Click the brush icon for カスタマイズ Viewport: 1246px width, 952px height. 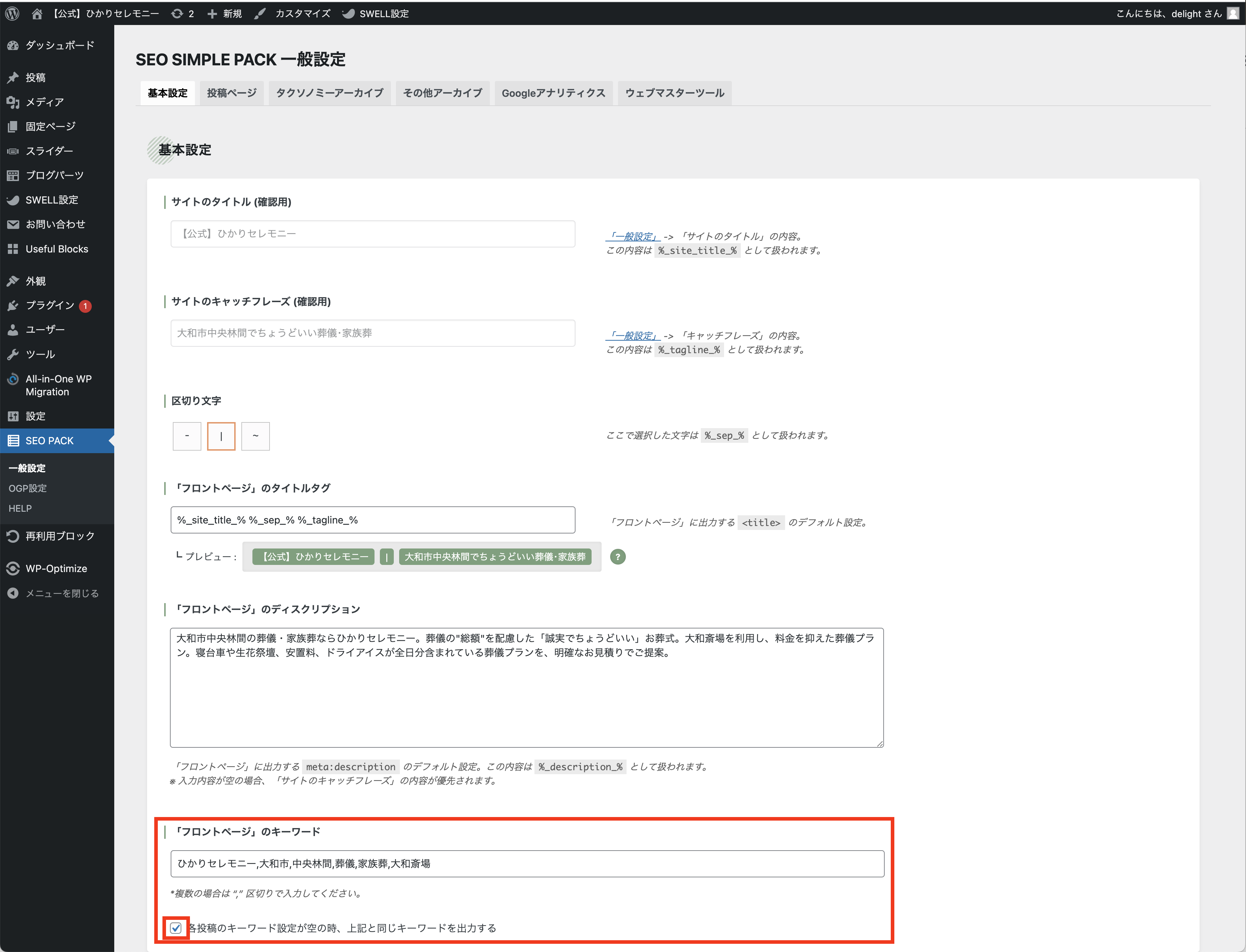260,14
